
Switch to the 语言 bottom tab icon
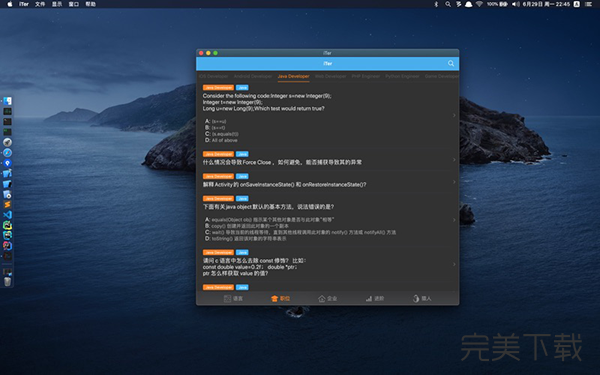[x=227, y=298]
